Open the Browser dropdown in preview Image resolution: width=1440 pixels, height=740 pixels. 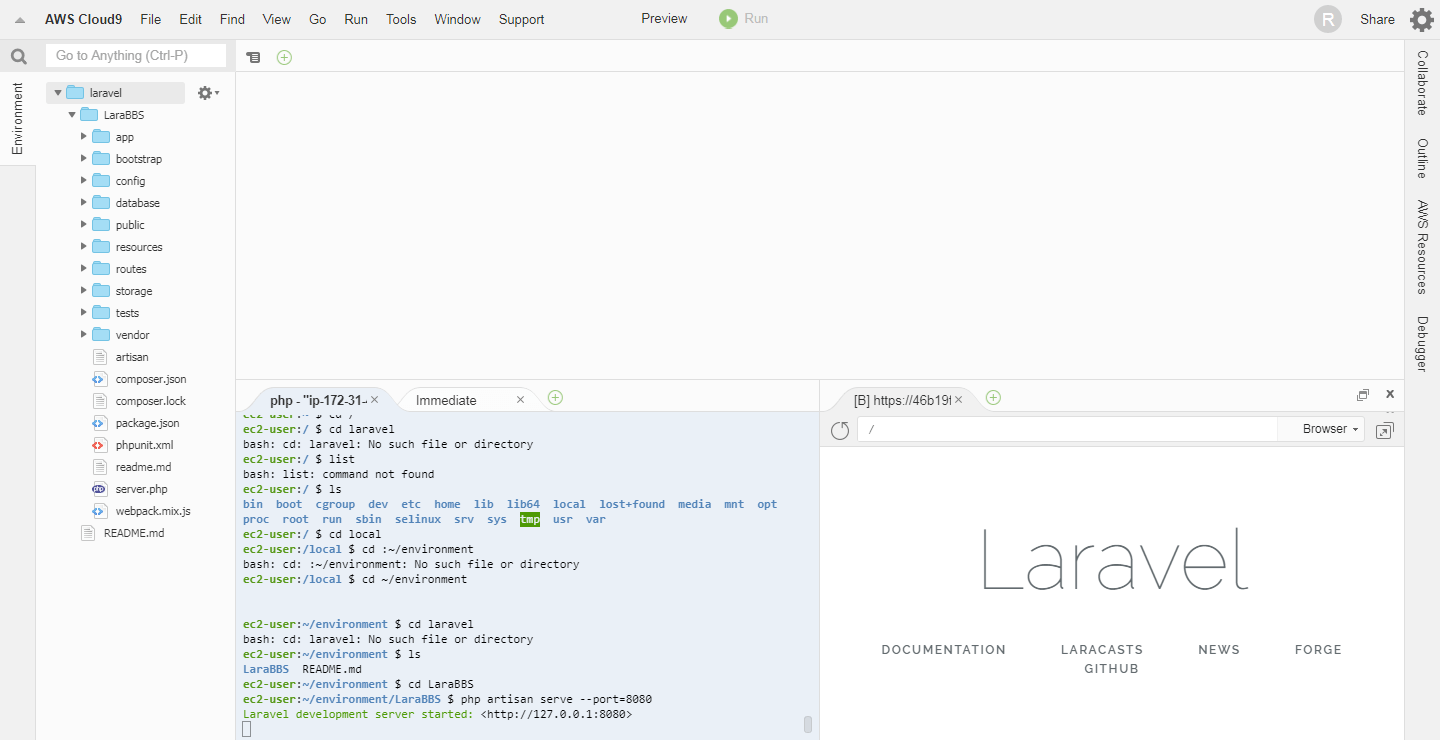click(1331, 429)
